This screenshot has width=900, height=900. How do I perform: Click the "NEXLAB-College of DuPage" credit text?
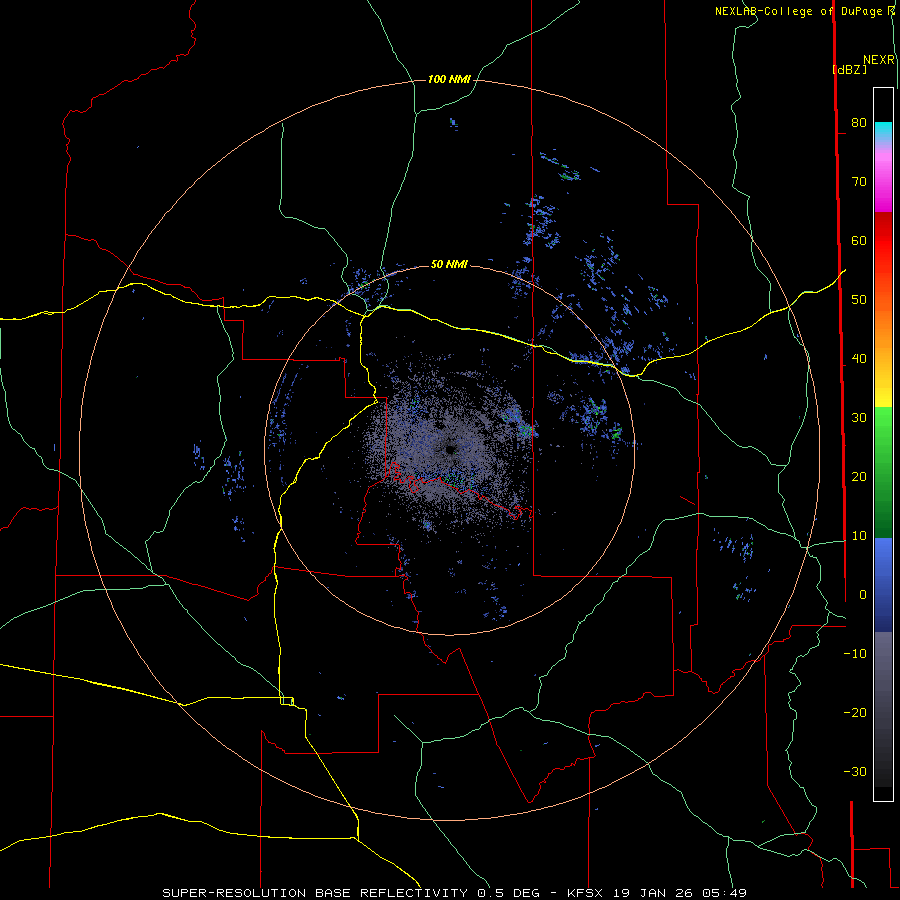click(798, 11)
